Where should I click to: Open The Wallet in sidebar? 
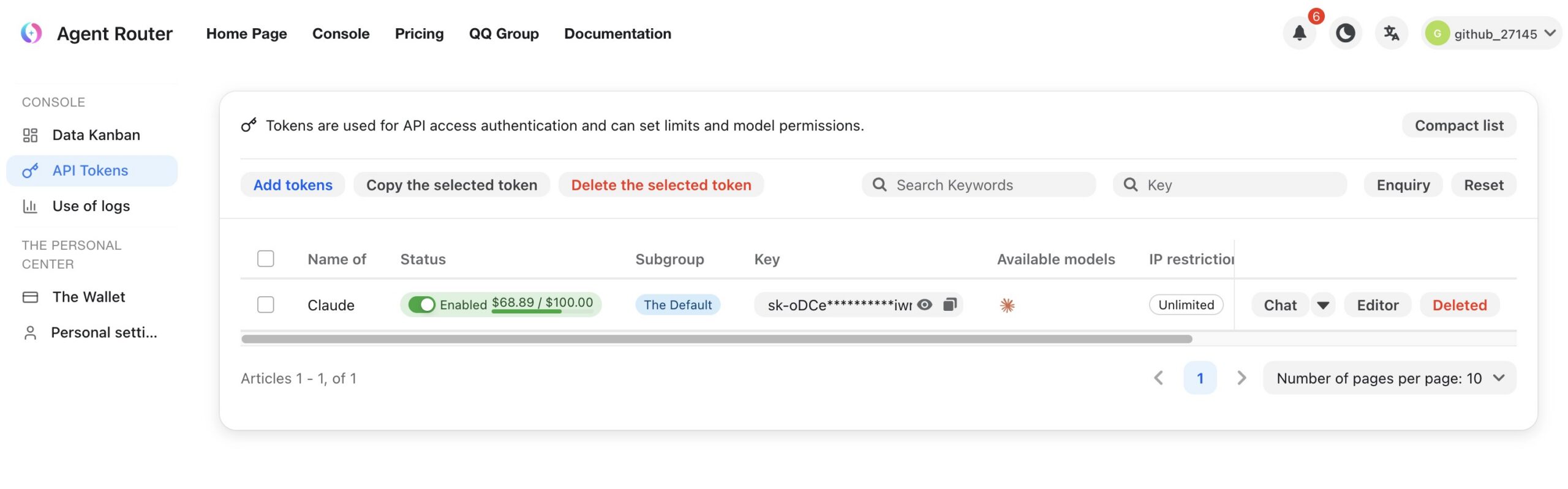(88, 297)
